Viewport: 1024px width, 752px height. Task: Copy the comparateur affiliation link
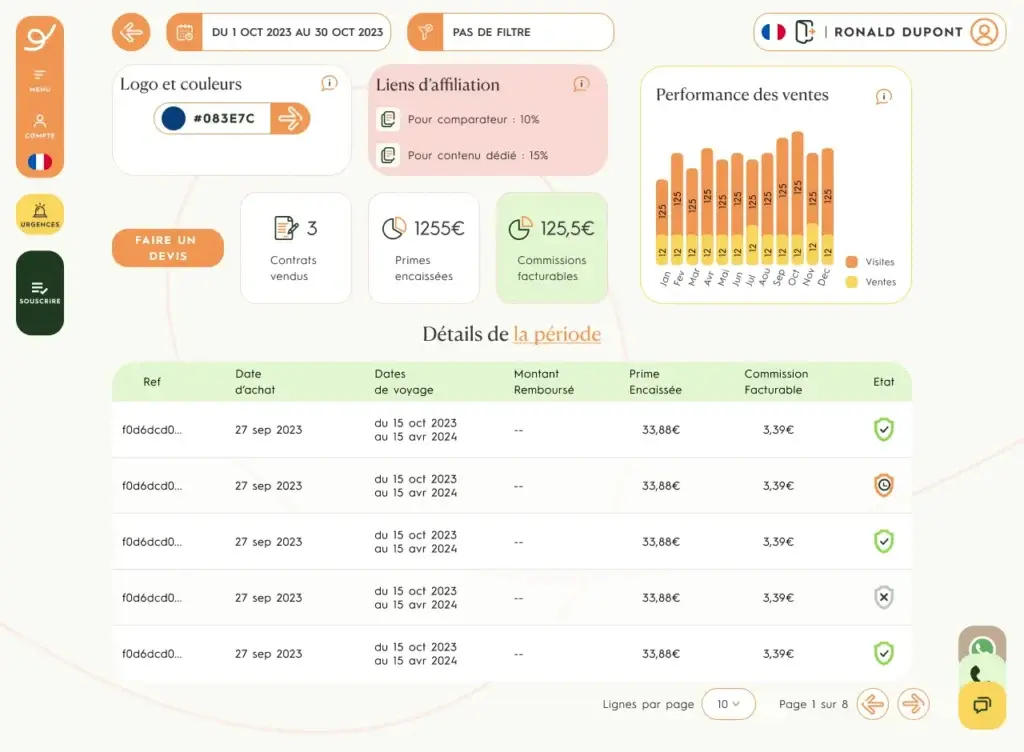pyautogui.click(x=388, y=119)
